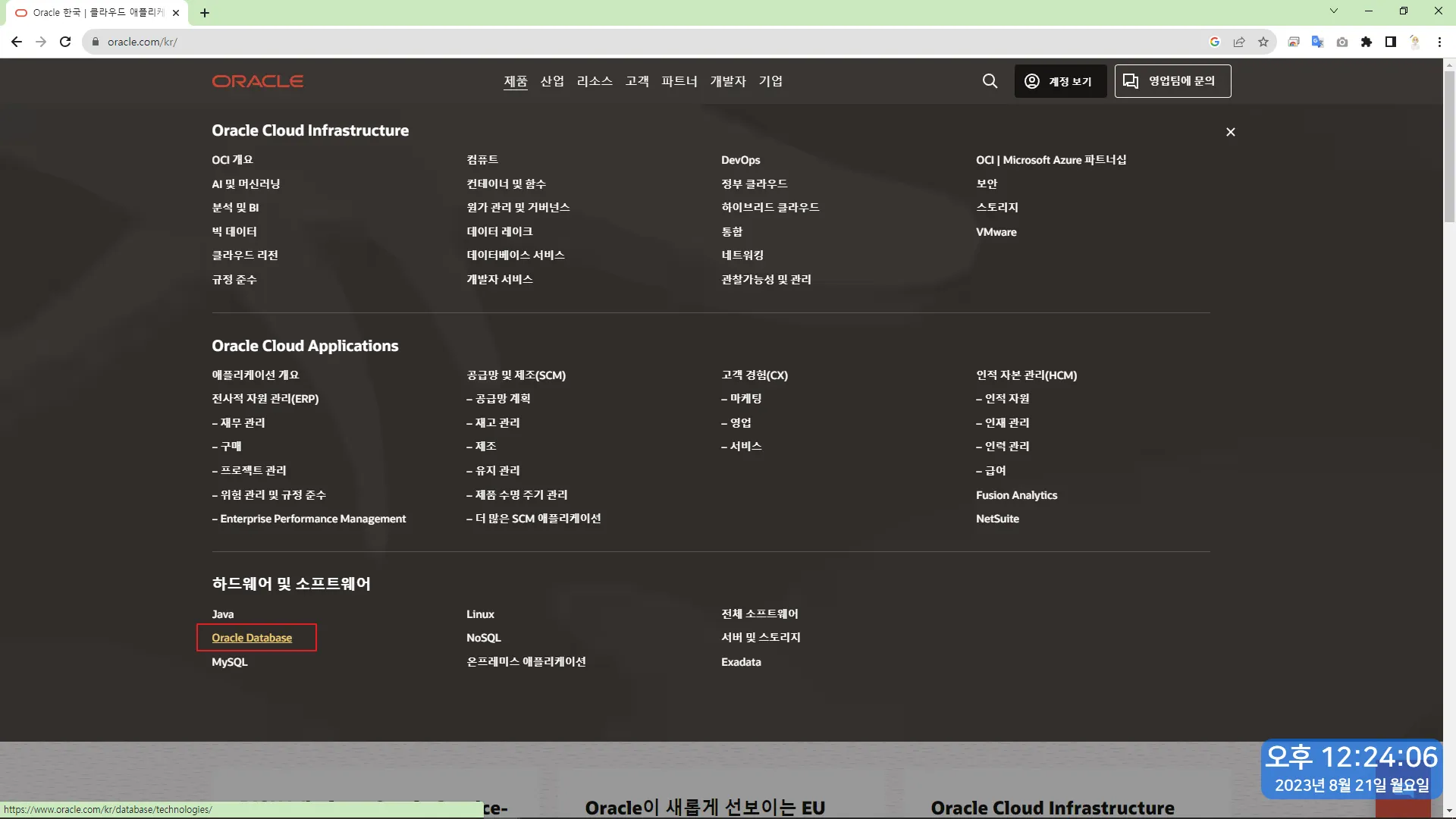Open a new tab with plus button
Image resolution: width=1456 pixels, height=819 pixels.
coord(205,13)
